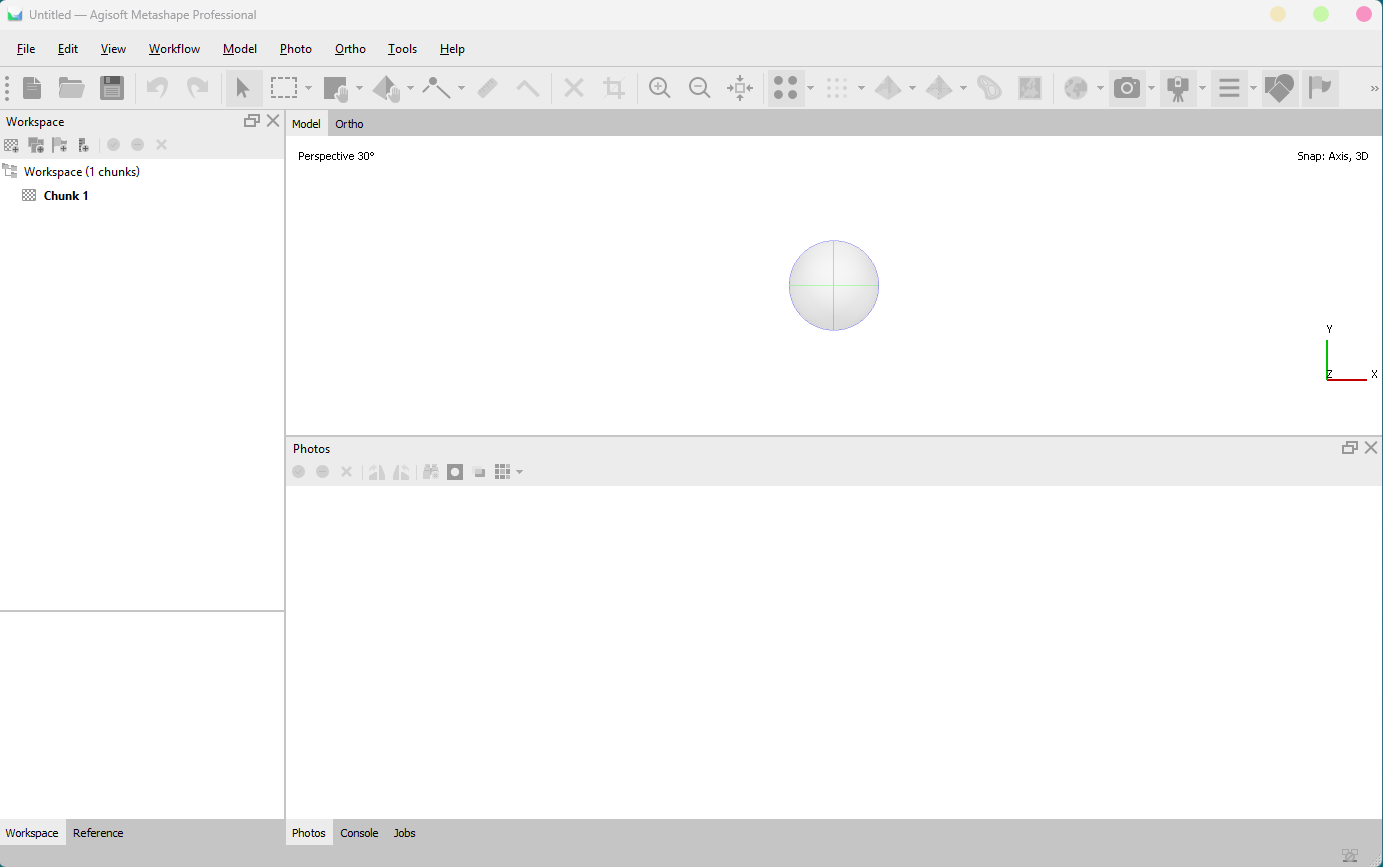1383x867 pixels.
Task: Select the Draw Polyline tool
Action: [x=437, y=88]
